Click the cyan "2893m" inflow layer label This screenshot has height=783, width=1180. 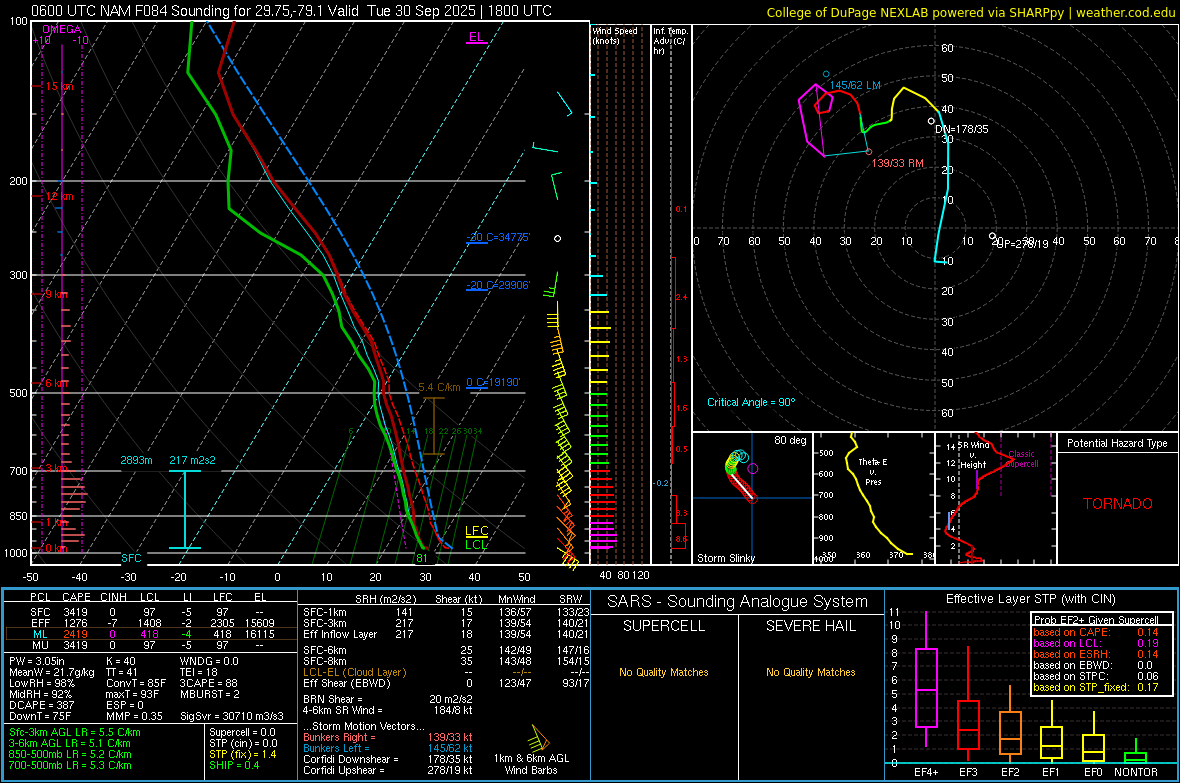136,460
